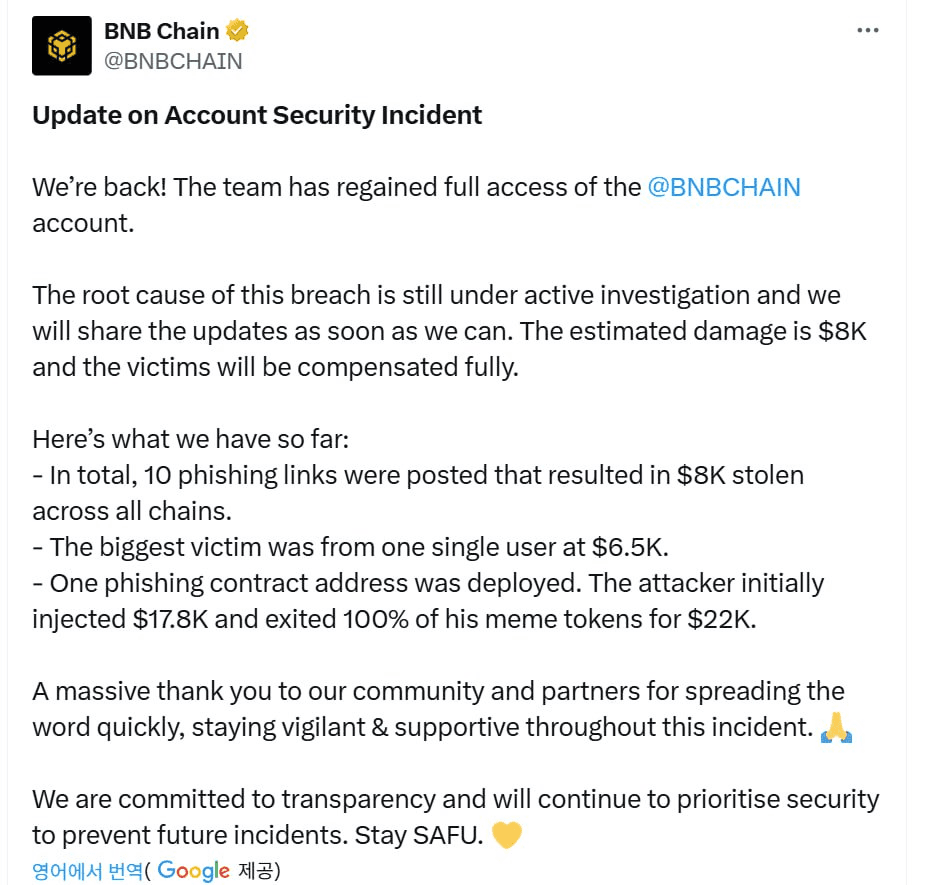This screenshot has height=885, width=936.
Task: Click the gold verified badge
Action: pyautogui.click(x=238, y=31)
